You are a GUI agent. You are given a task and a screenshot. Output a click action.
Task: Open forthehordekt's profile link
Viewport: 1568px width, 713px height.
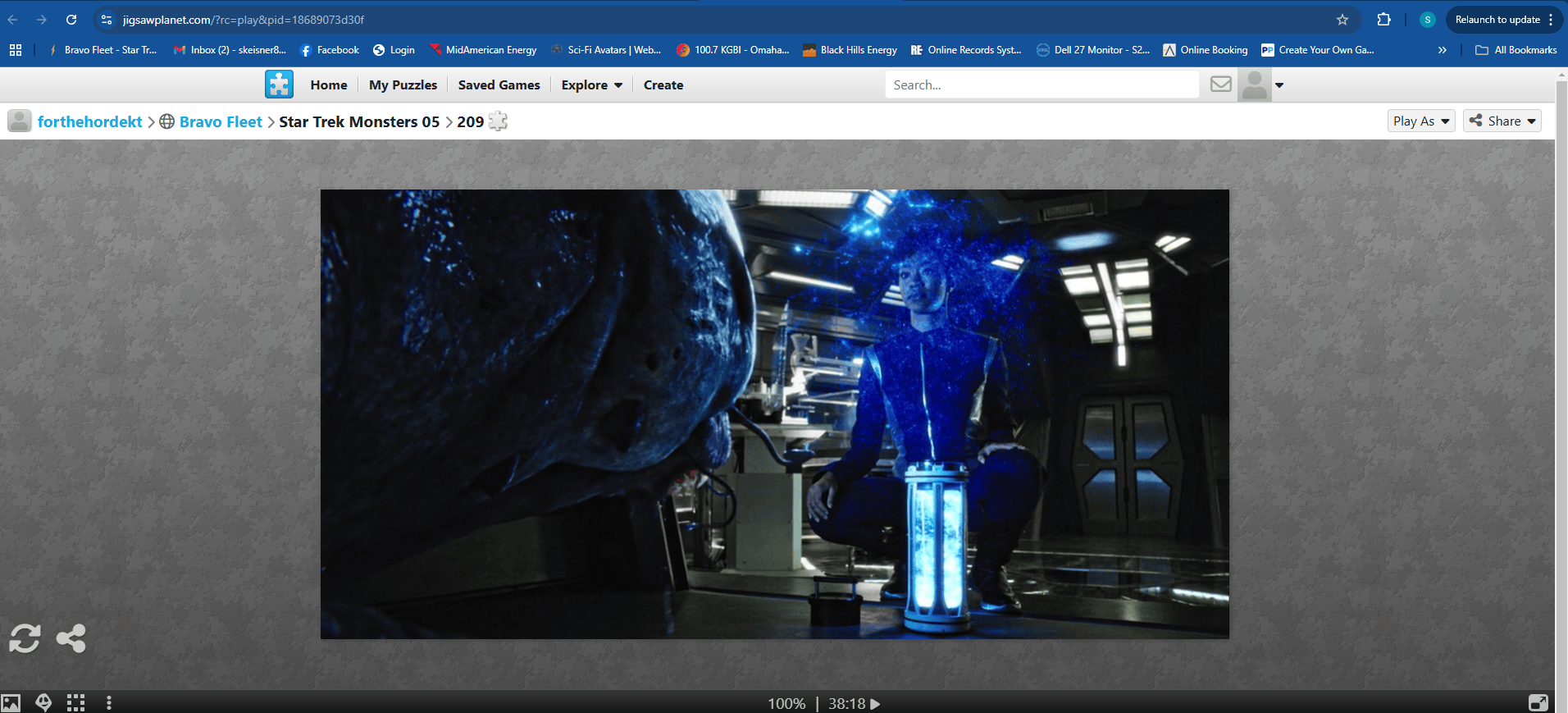pos(90,121)
